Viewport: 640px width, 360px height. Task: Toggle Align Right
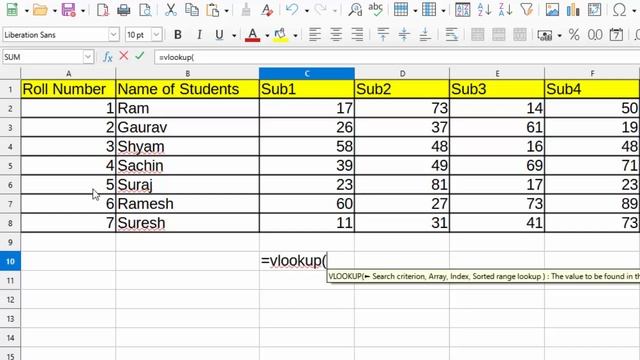coord(357,35)
